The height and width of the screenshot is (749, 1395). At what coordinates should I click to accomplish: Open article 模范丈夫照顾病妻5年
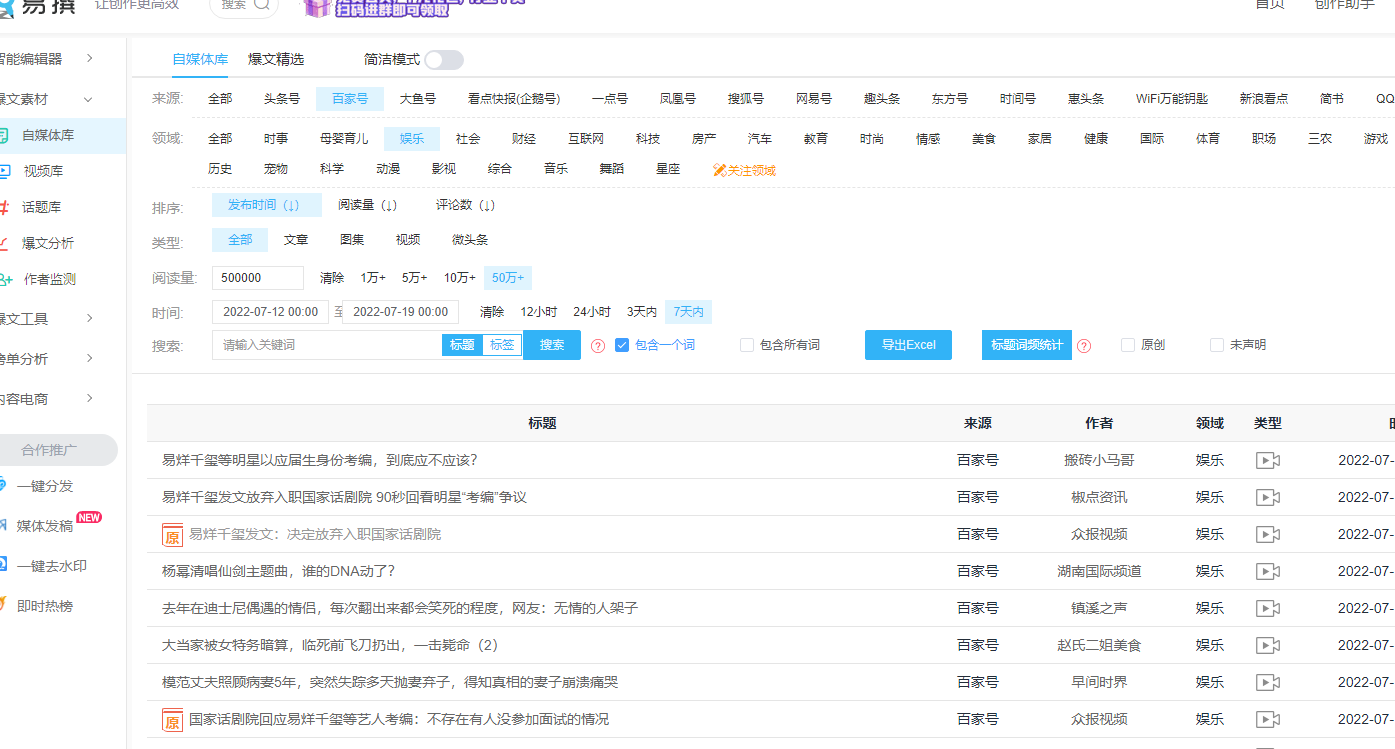coord(390,682)
